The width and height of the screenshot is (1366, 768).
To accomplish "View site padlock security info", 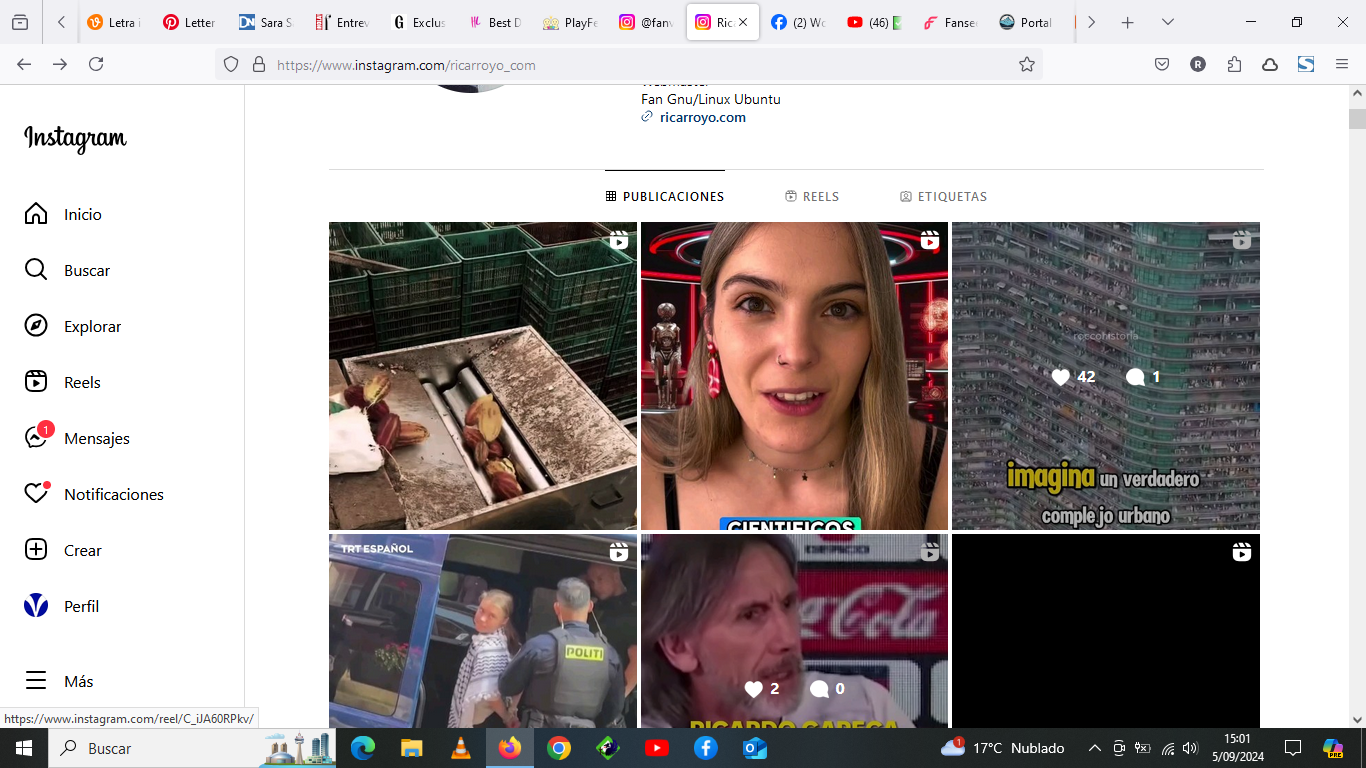I will coord(258,64).
